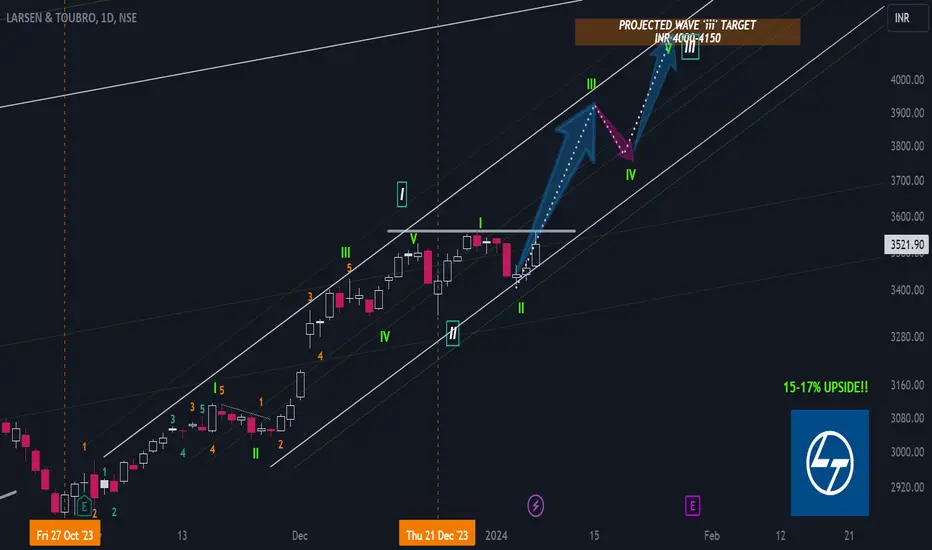Select the '15-17% UPSIDE!!' text annotation
Screen dimensions: 932x550
(826, 388)
